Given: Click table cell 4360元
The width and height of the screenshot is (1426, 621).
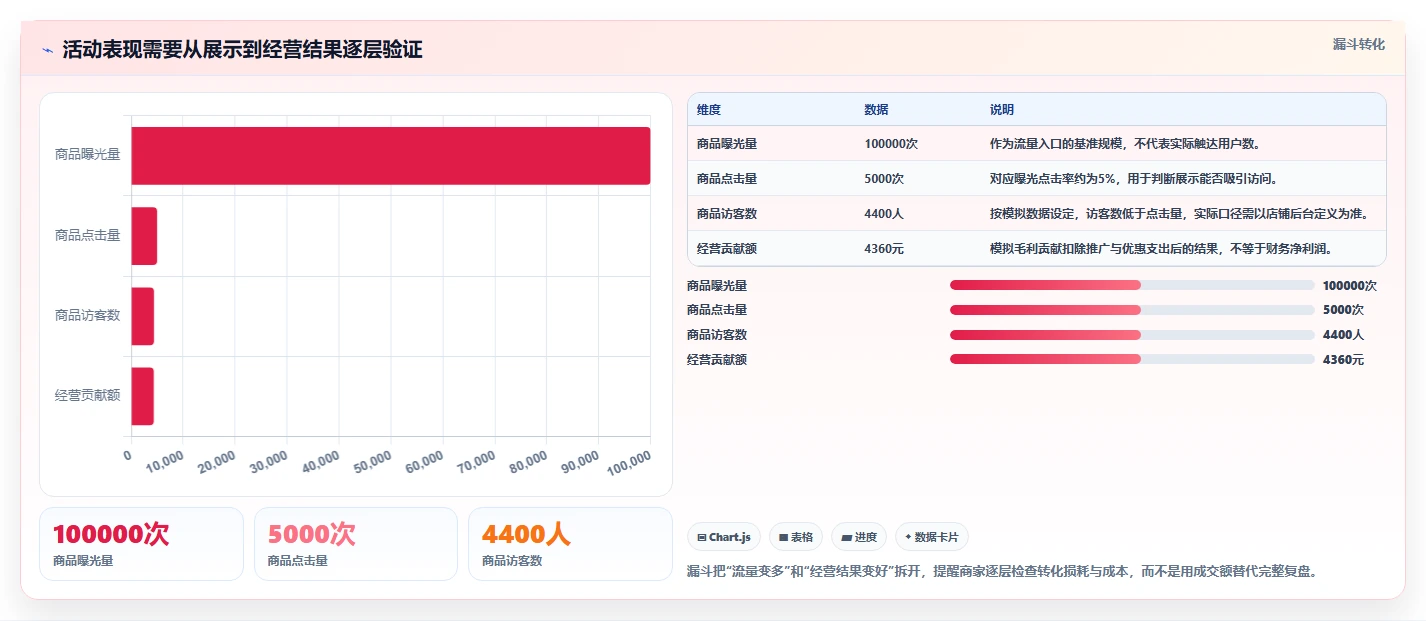Looking at the screenshot, I should pyautogui.click(x=884, y=249).
